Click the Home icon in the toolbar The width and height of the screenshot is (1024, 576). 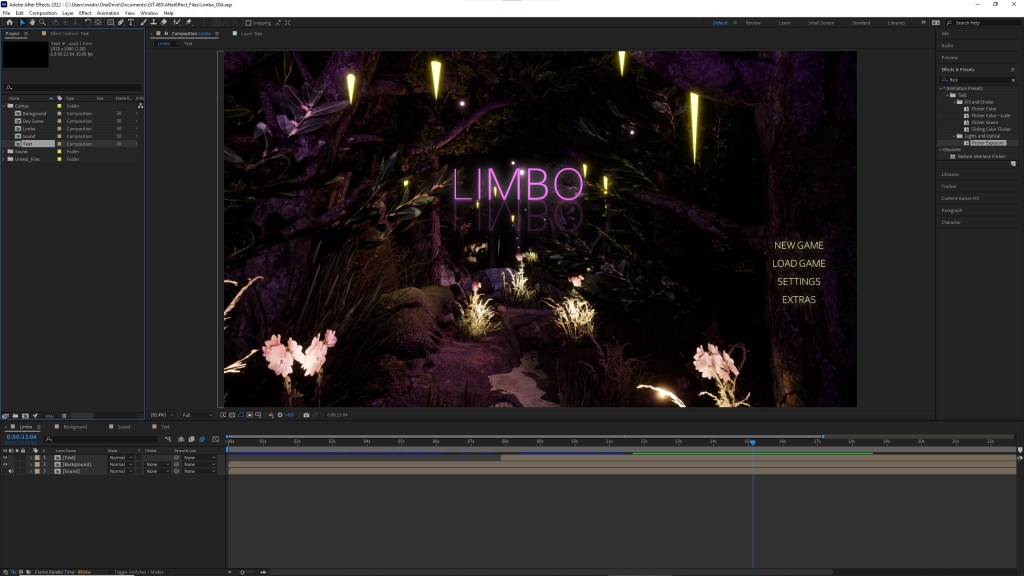(9, 22)
